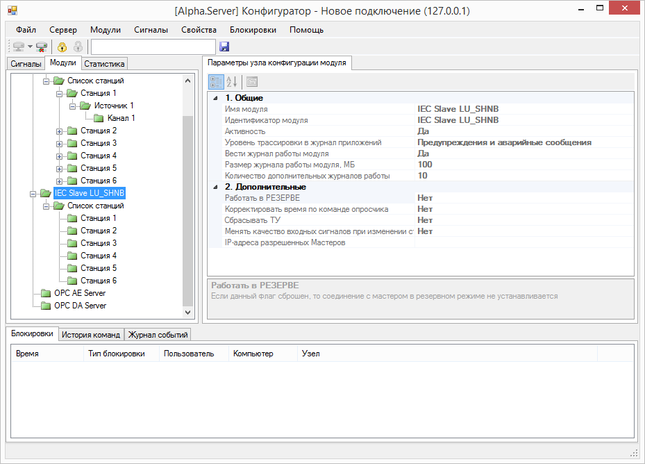
Task: Click the yellow lock icon in toolbar
Action: click(x=62, y=47)
